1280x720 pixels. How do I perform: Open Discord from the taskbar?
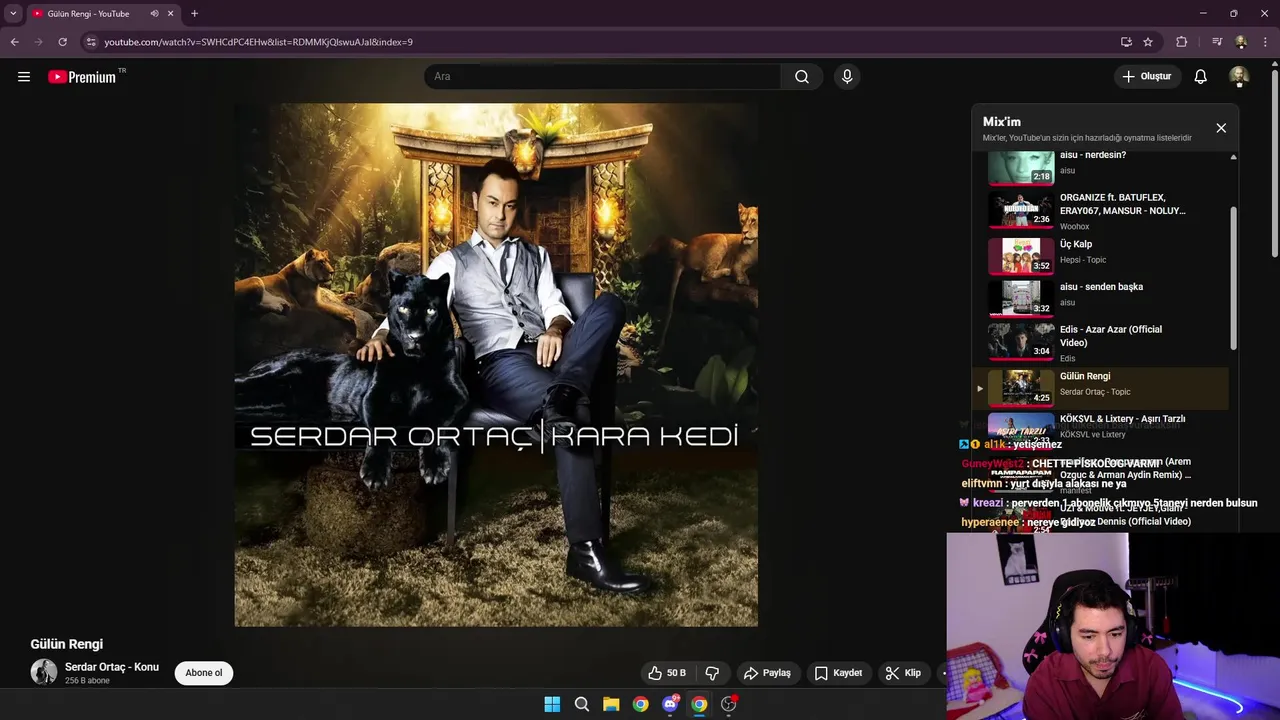tap(670, 704)
